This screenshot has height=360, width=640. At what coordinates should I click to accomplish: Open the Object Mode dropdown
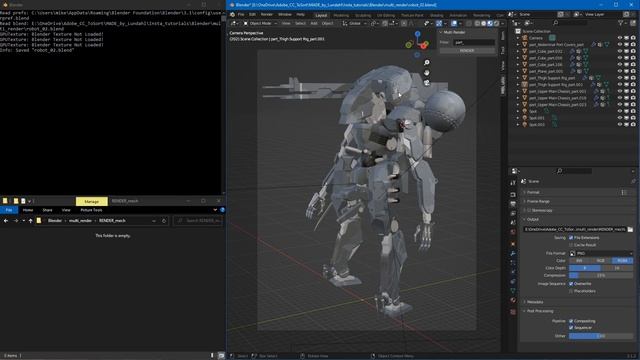(x=260, y=24)
